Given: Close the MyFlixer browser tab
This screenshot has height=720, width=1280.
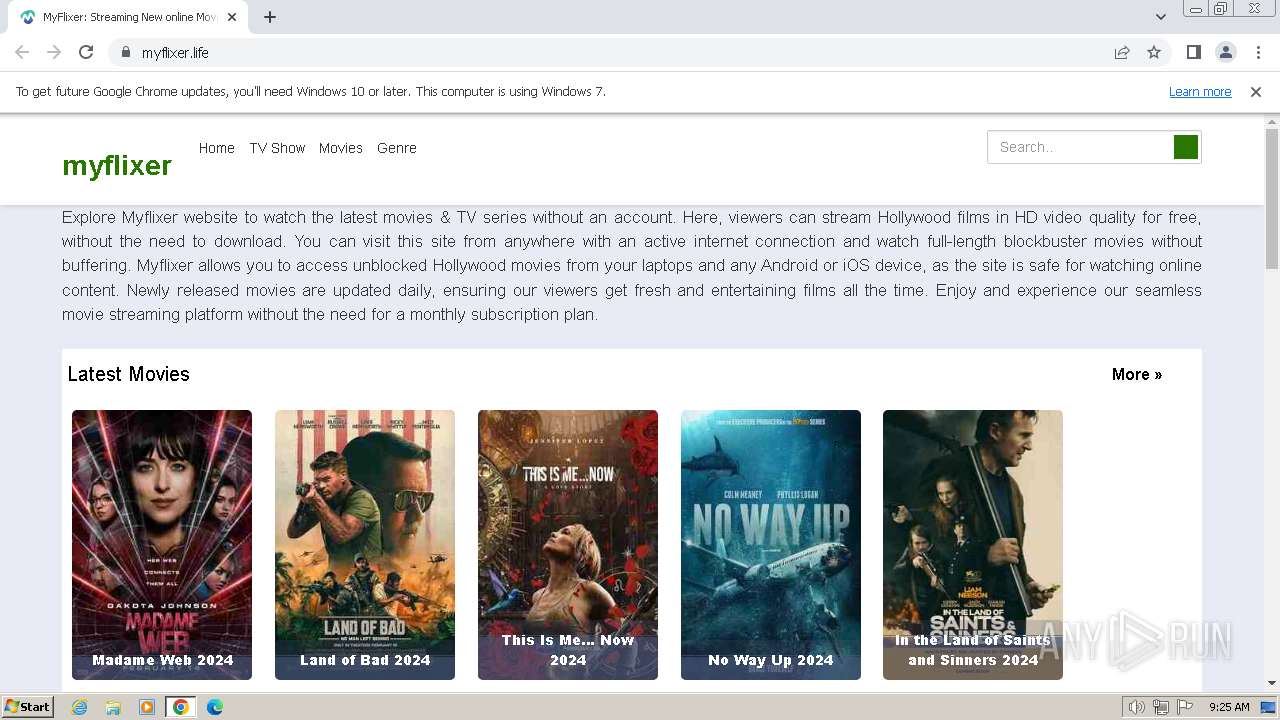Looking at the screenshot, I should click(x=232, y=17).
